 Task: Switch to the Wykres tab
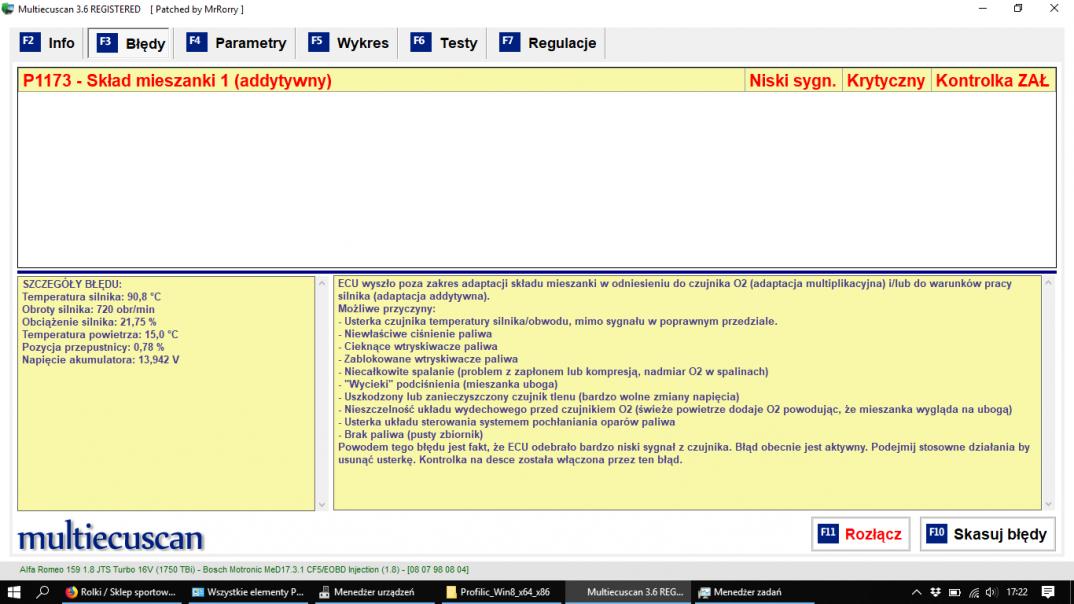(x=349, y=43)
